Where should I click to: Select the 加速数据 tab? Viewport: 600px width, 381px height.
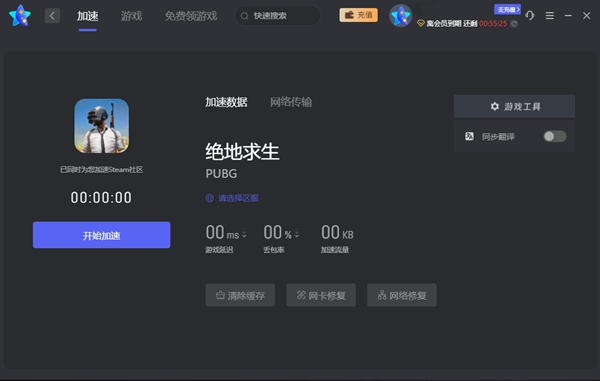(x=226, y=102)
